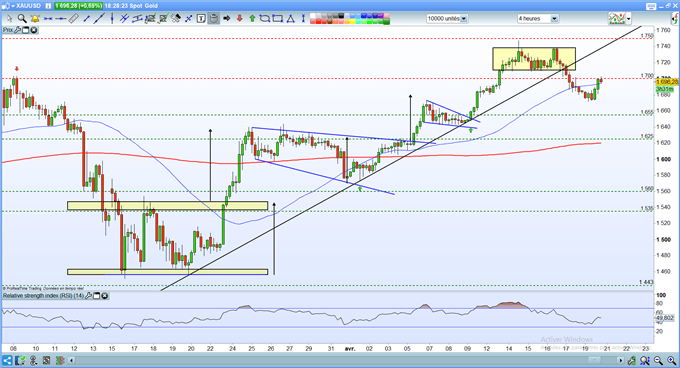Pick the white color swatch

(x=313, y=16)
